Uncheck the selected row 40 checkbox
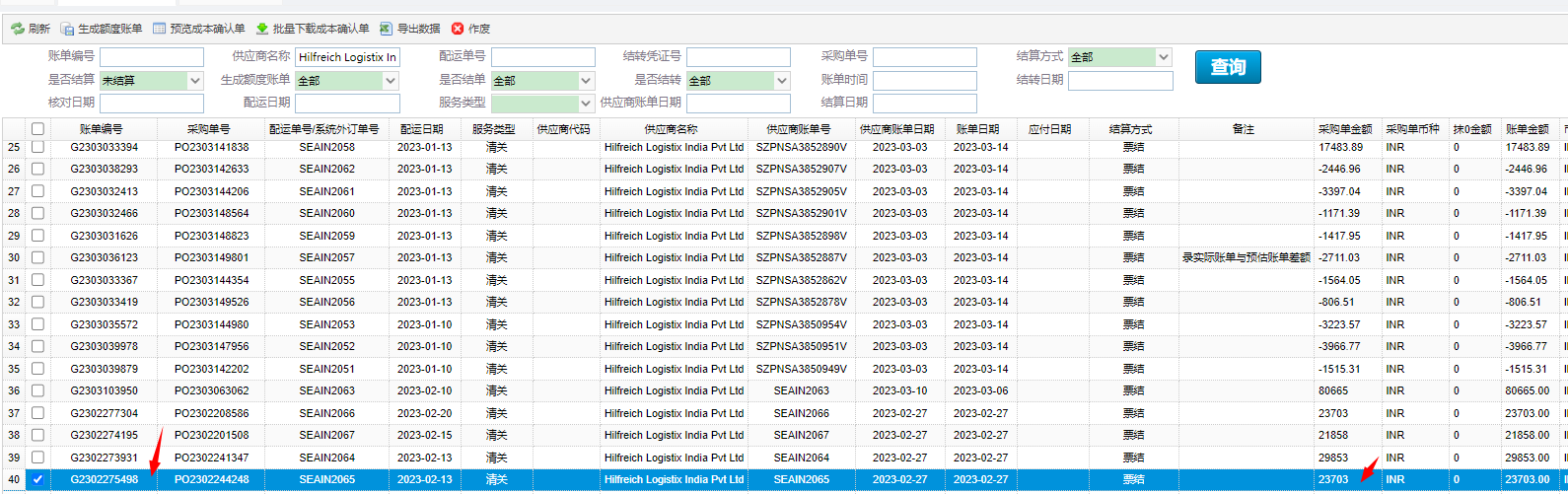Viewport: 1568px width, 494px height. [37, 479]
